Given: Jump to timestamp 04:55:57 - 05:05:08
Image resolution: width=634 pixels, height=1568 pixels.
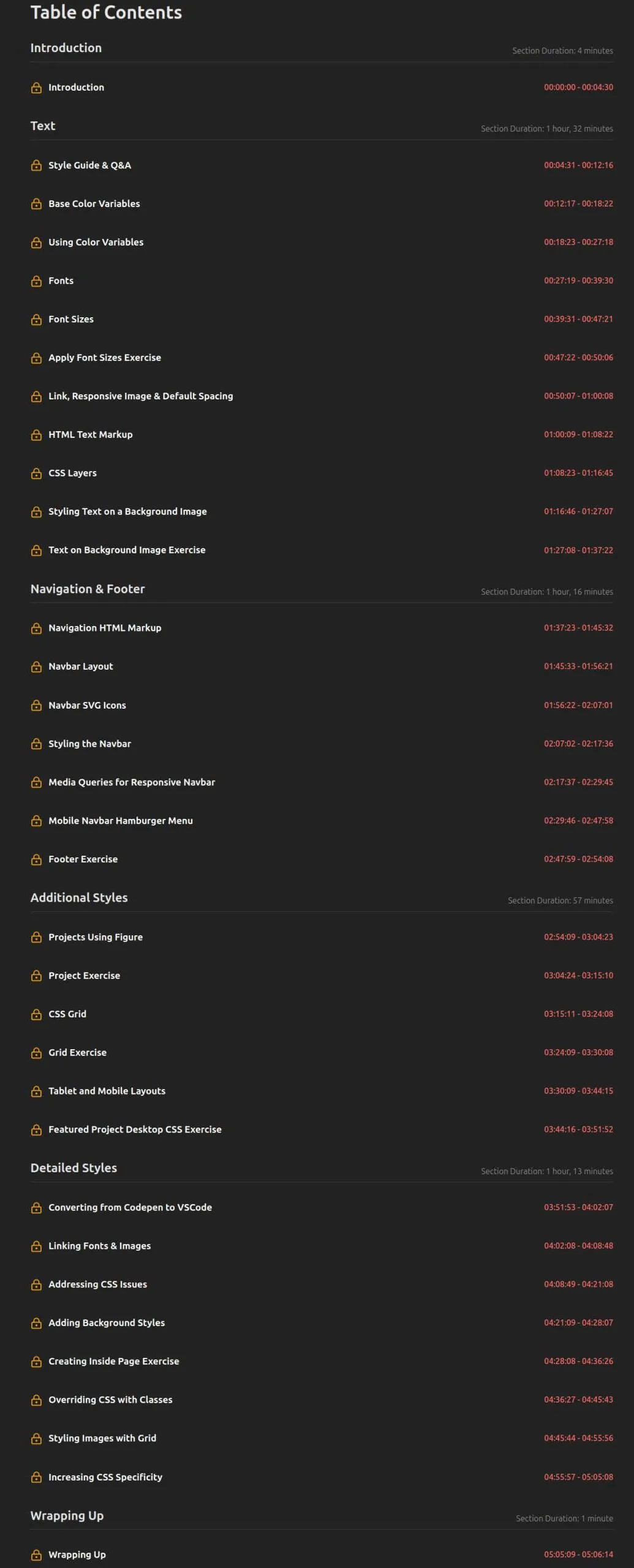Looking at the screenshot, I should click(578, 1477).
